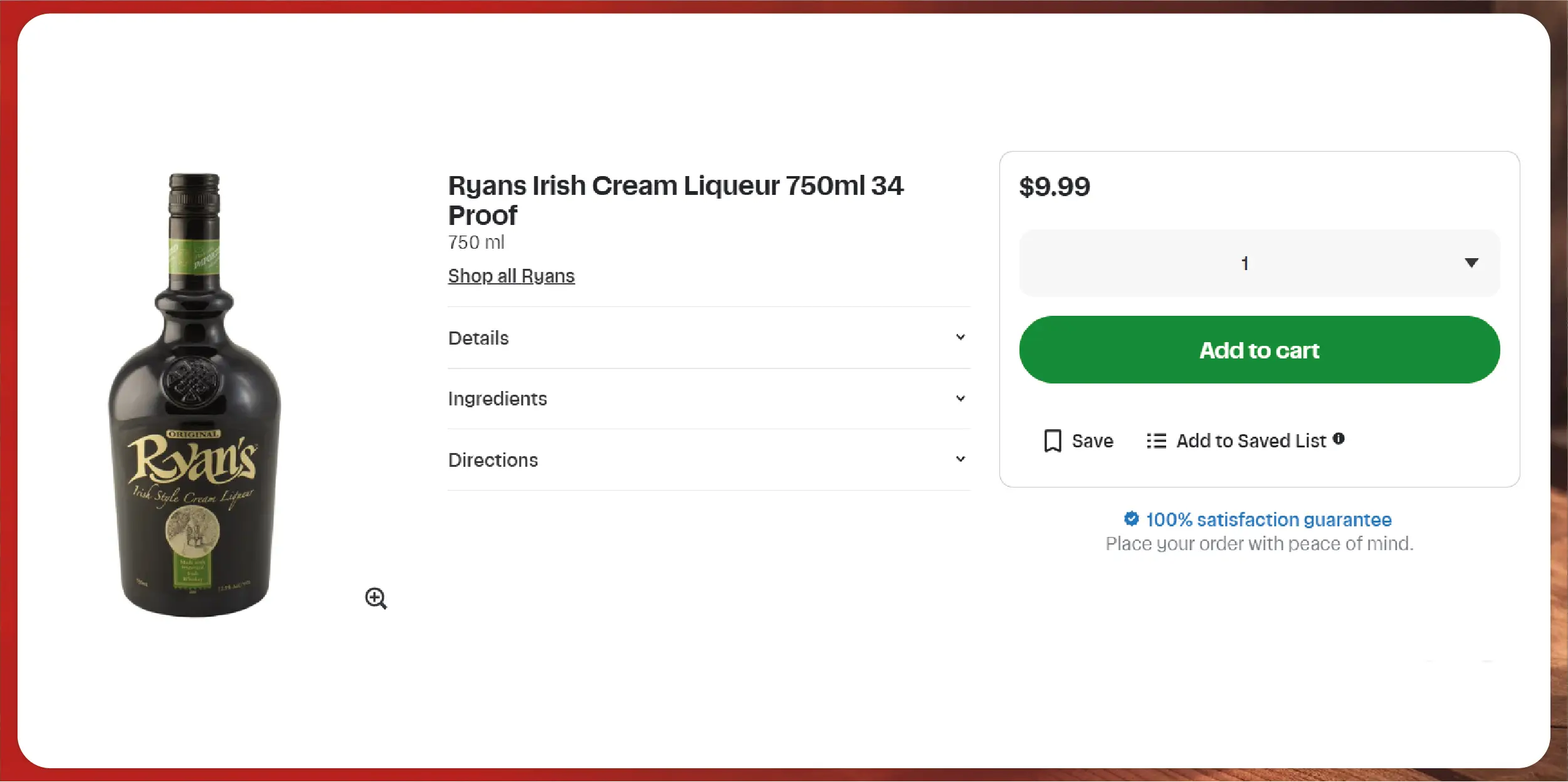Open the quantity dropdown arrow
1568x782 pixels.
coord(1471,263)
